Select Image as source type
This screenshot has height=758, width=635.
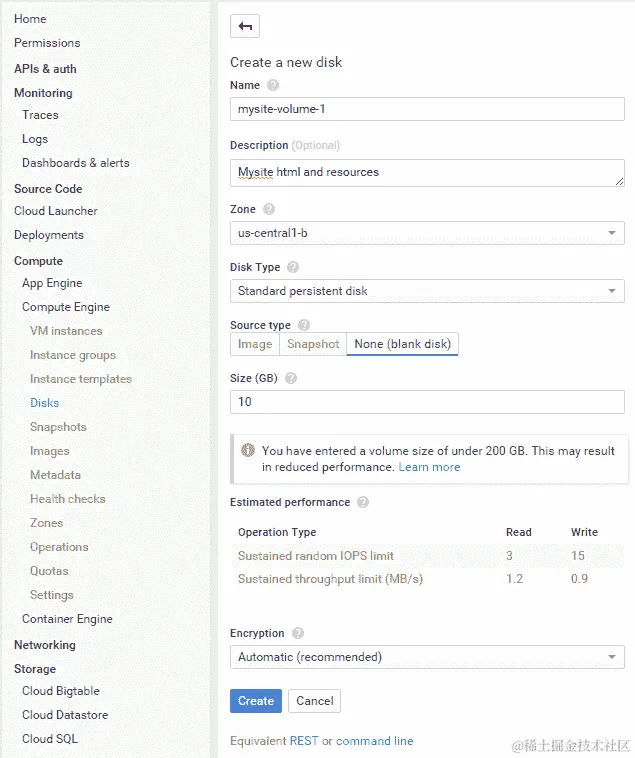pyautogui.click(x=255, y=344)
